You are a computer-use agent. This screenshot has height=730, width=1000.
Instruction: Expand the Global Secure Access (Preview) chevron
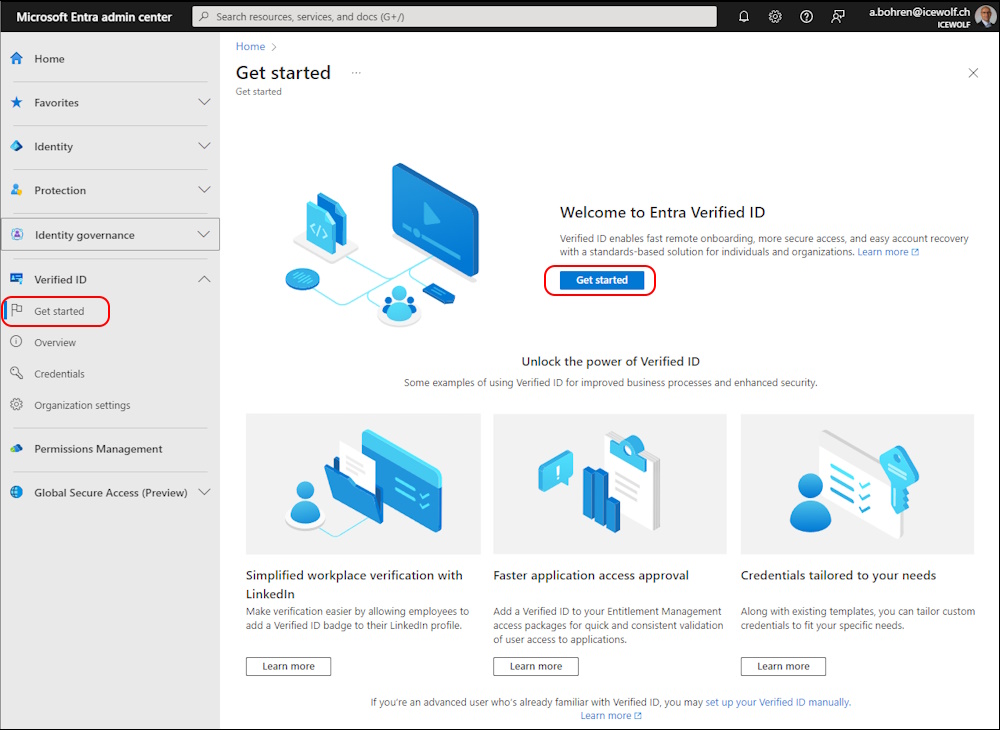[x=204, y=492]
